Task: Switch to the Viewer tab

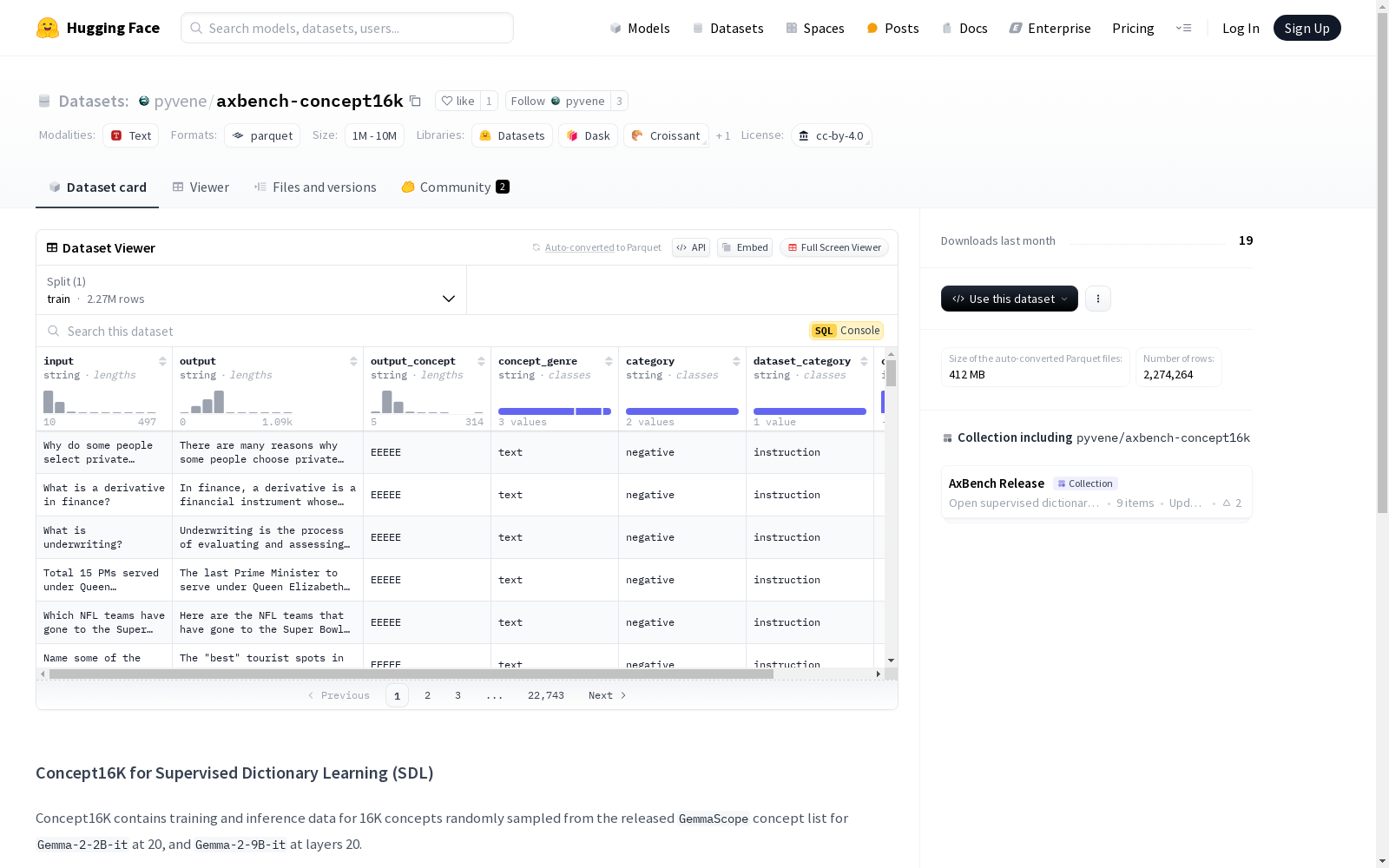Action: coord(201,187)
